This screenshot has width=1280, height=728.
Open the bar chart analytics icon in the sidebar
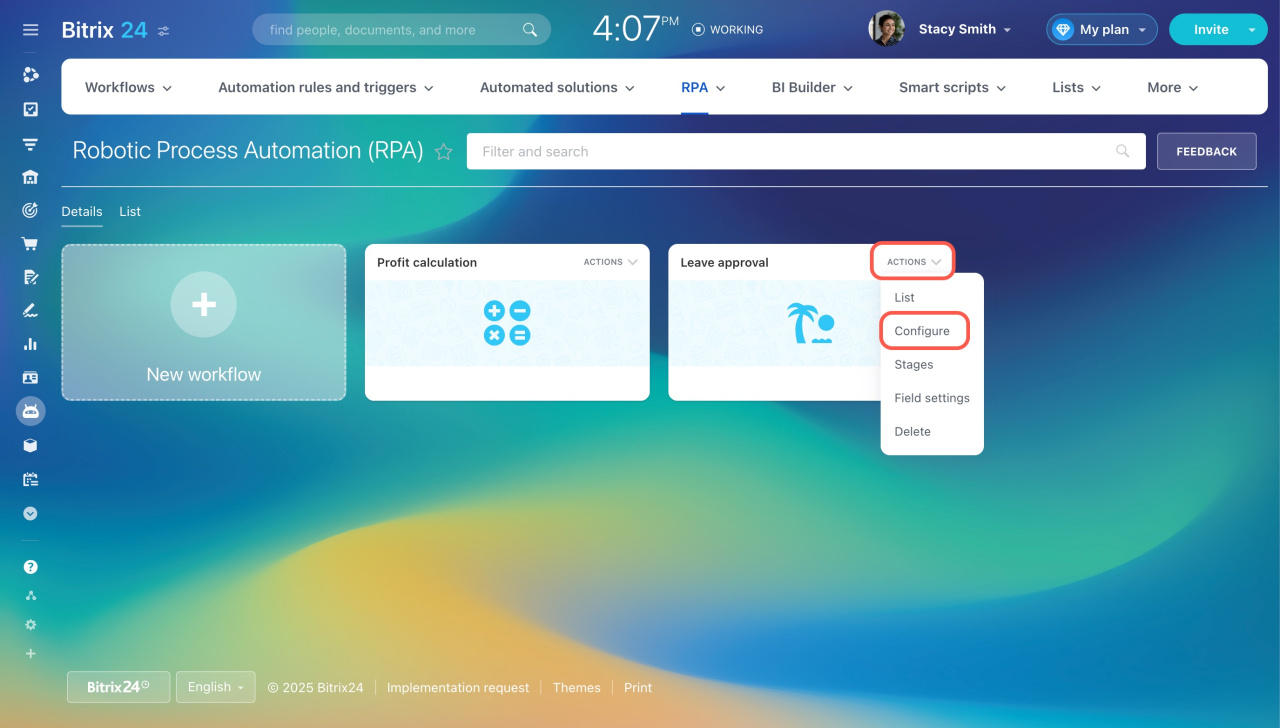pos(30,344)
